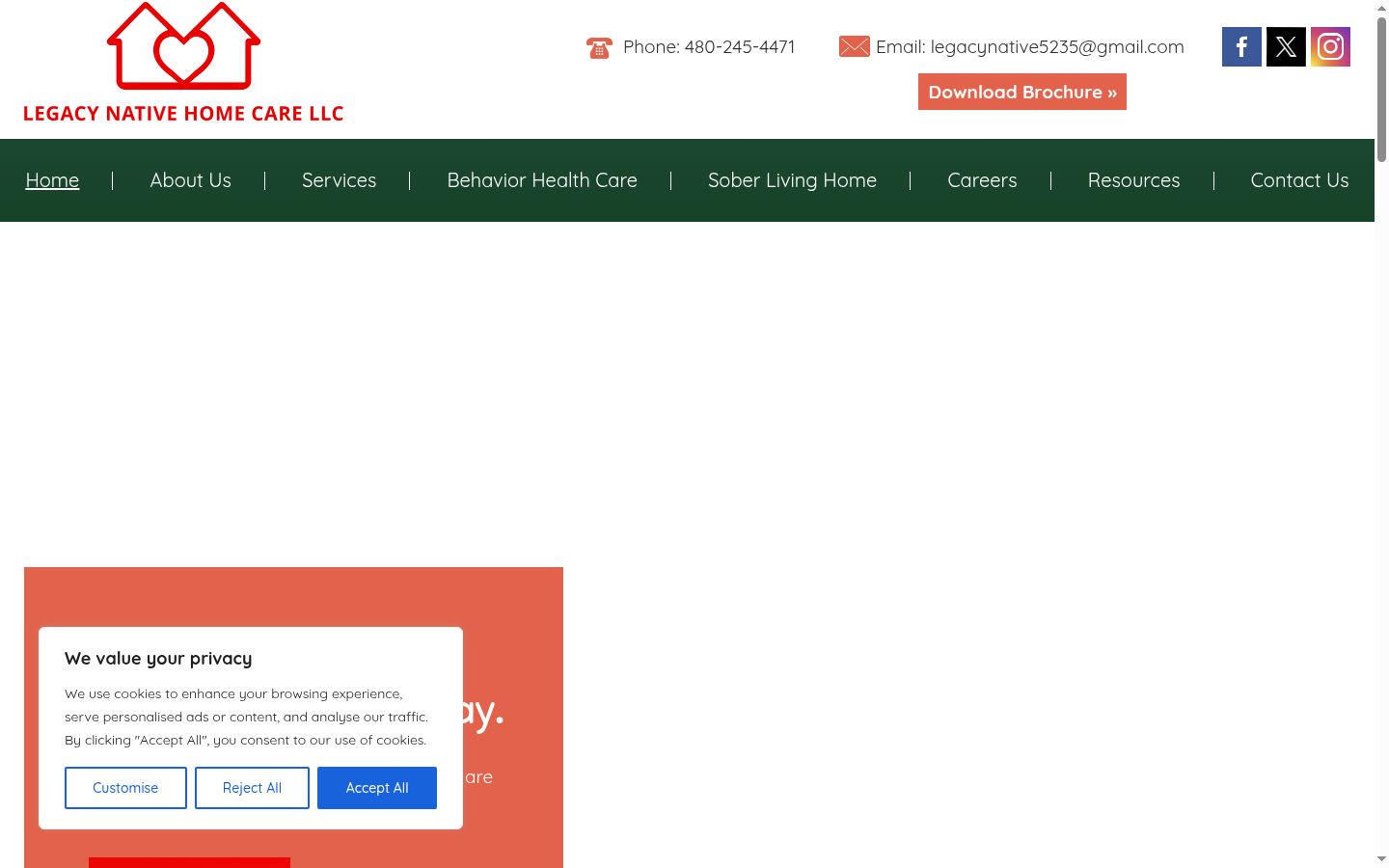Go to Contact Us page
The width and height of the screenshot is (1389, 868).
click(1299, 180)
